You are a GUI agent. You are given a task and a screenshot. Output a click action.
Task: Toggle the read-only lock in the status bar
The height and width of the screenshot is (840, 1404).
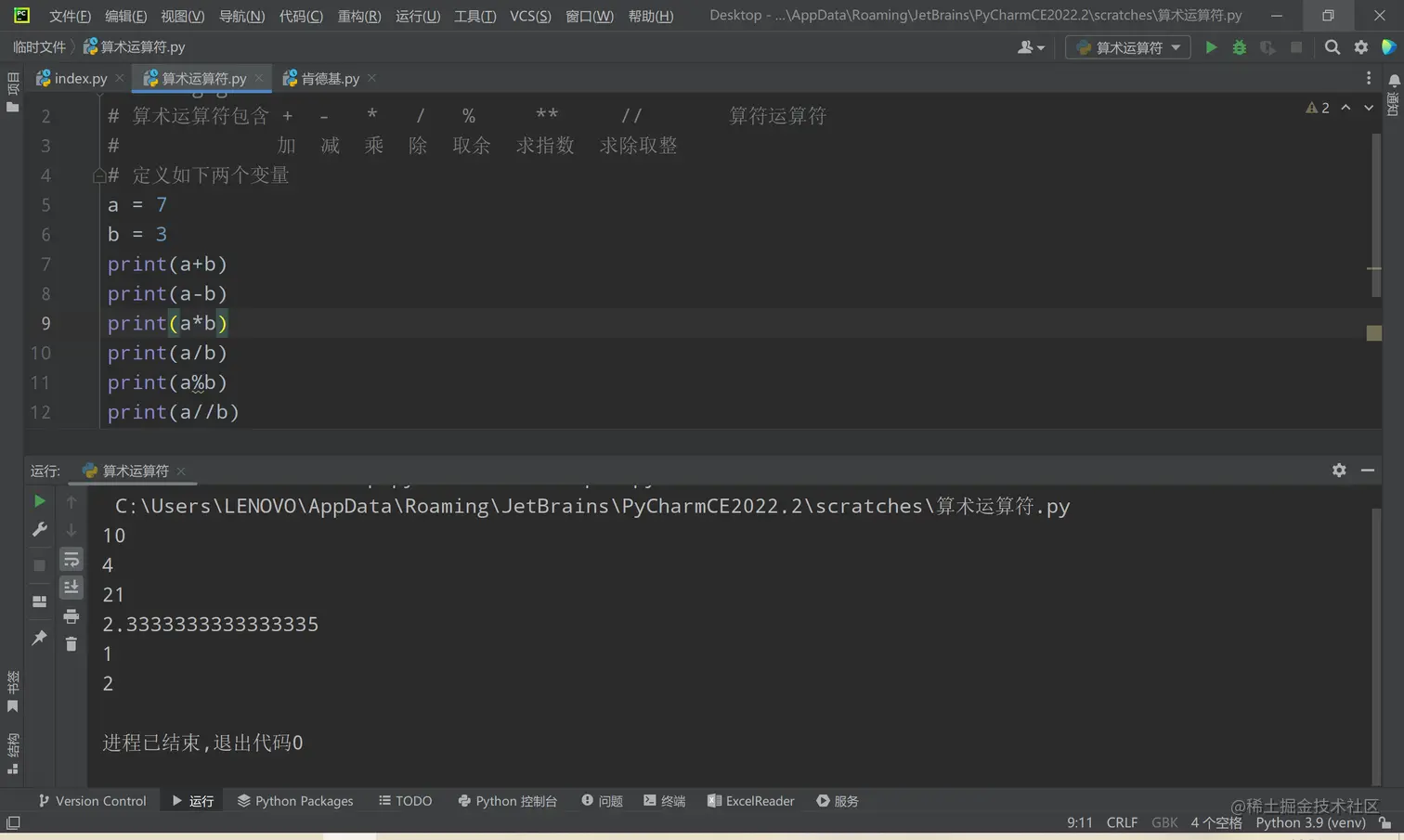[1385, 822]
